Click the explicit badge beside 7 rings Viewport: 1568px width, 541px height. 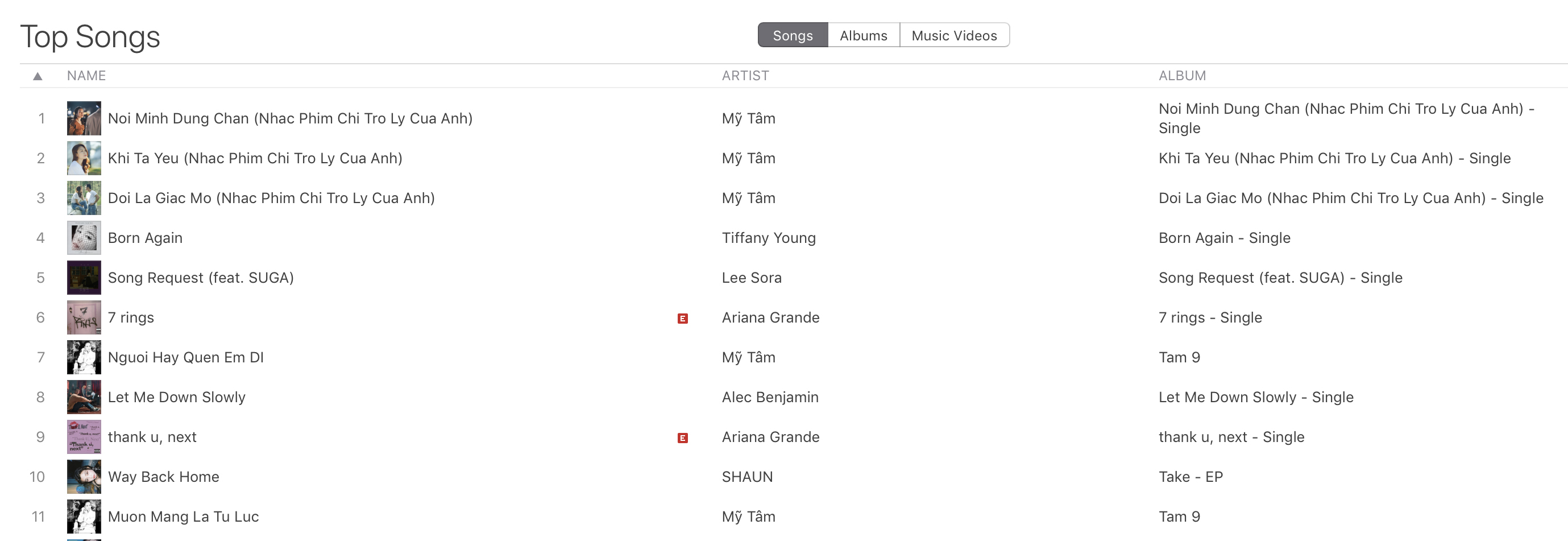point(682,318)
